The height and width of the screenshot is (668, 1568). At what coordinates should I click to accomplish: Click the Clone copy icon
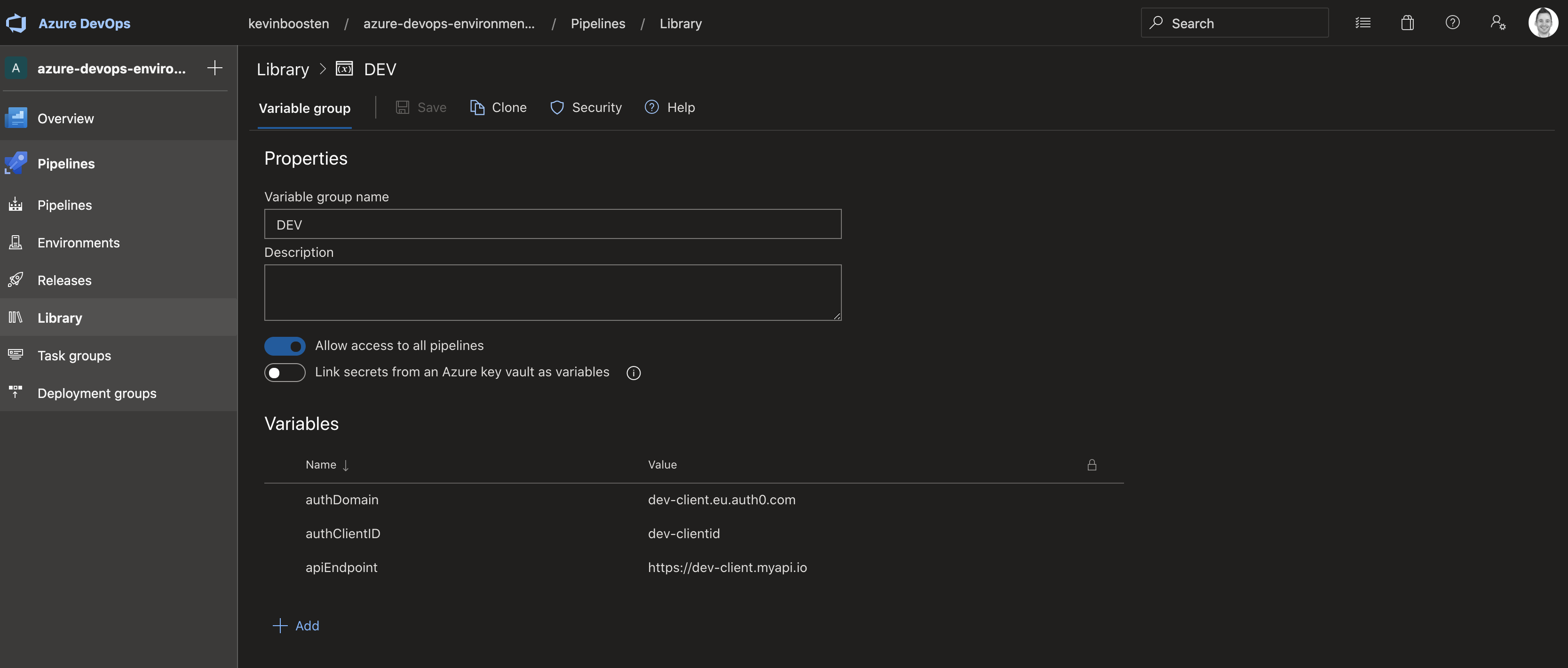point(477,107)
